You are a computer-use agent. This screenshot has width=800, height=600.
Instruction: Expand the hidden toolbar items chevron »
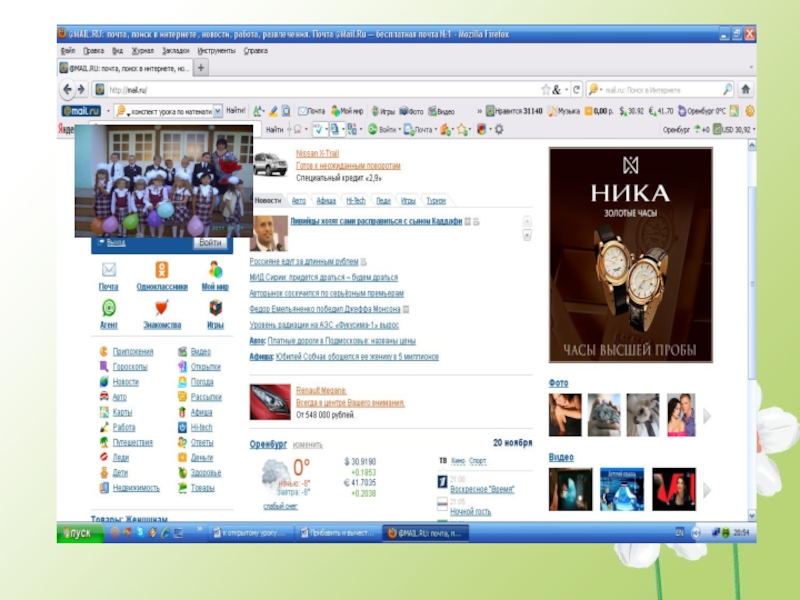coord(479,111)
